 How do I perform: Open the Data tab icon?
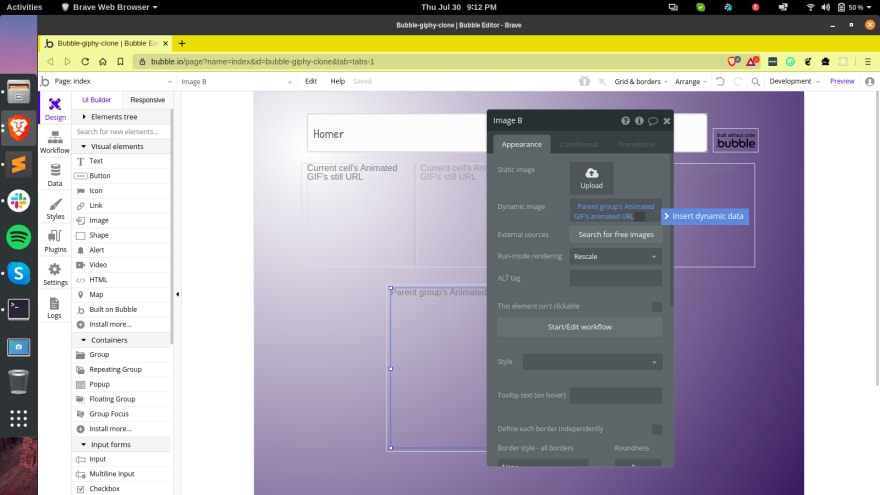[55, 175]
